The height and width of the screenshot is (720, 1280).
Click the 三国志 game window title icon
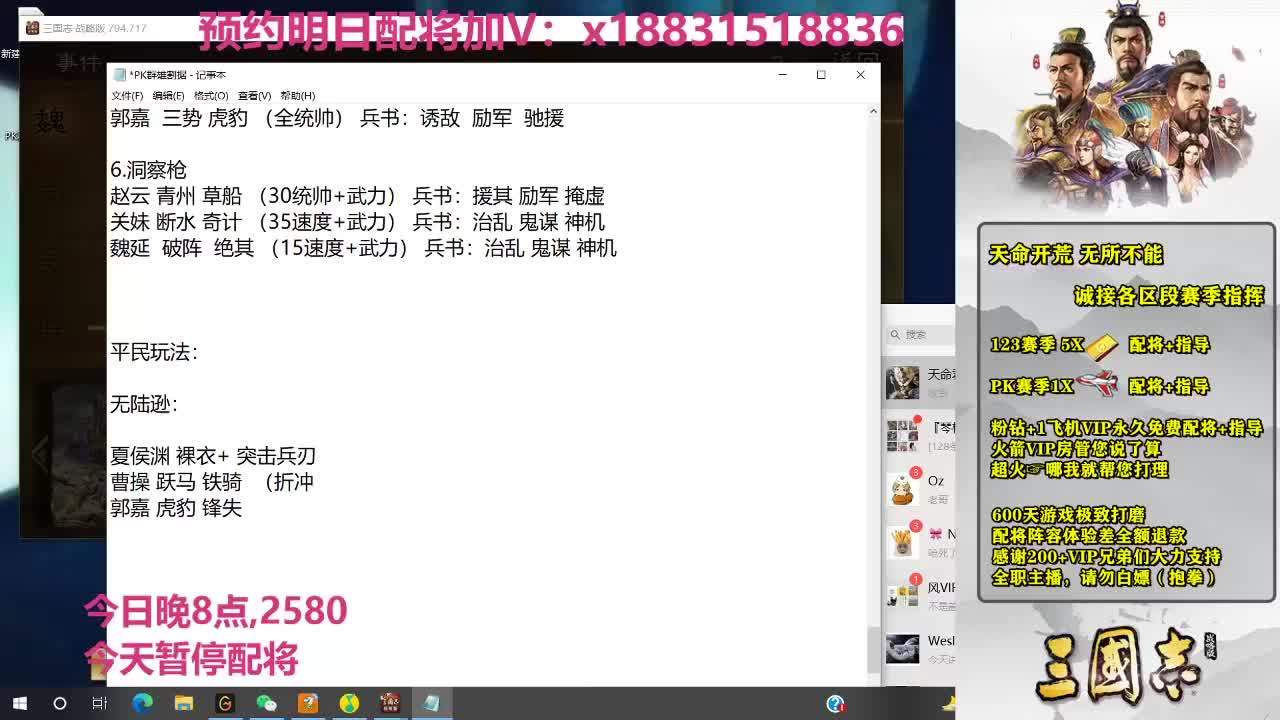pos(32,28)
